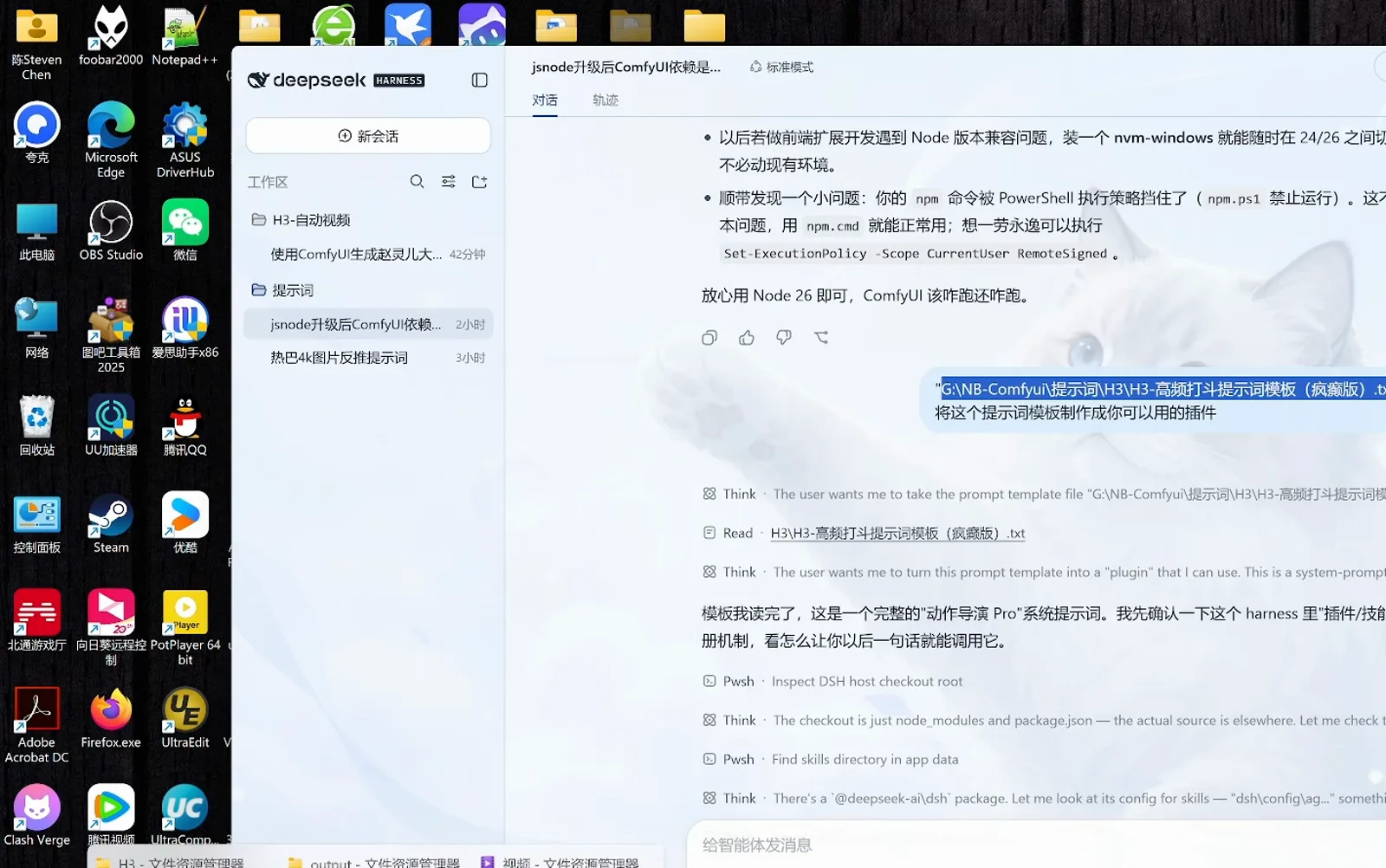This screenshot has height=868, width=1386.
Task: Open the 腾讯QQ desktop icon
Action: pyautogui.click(x=185, y=425)
